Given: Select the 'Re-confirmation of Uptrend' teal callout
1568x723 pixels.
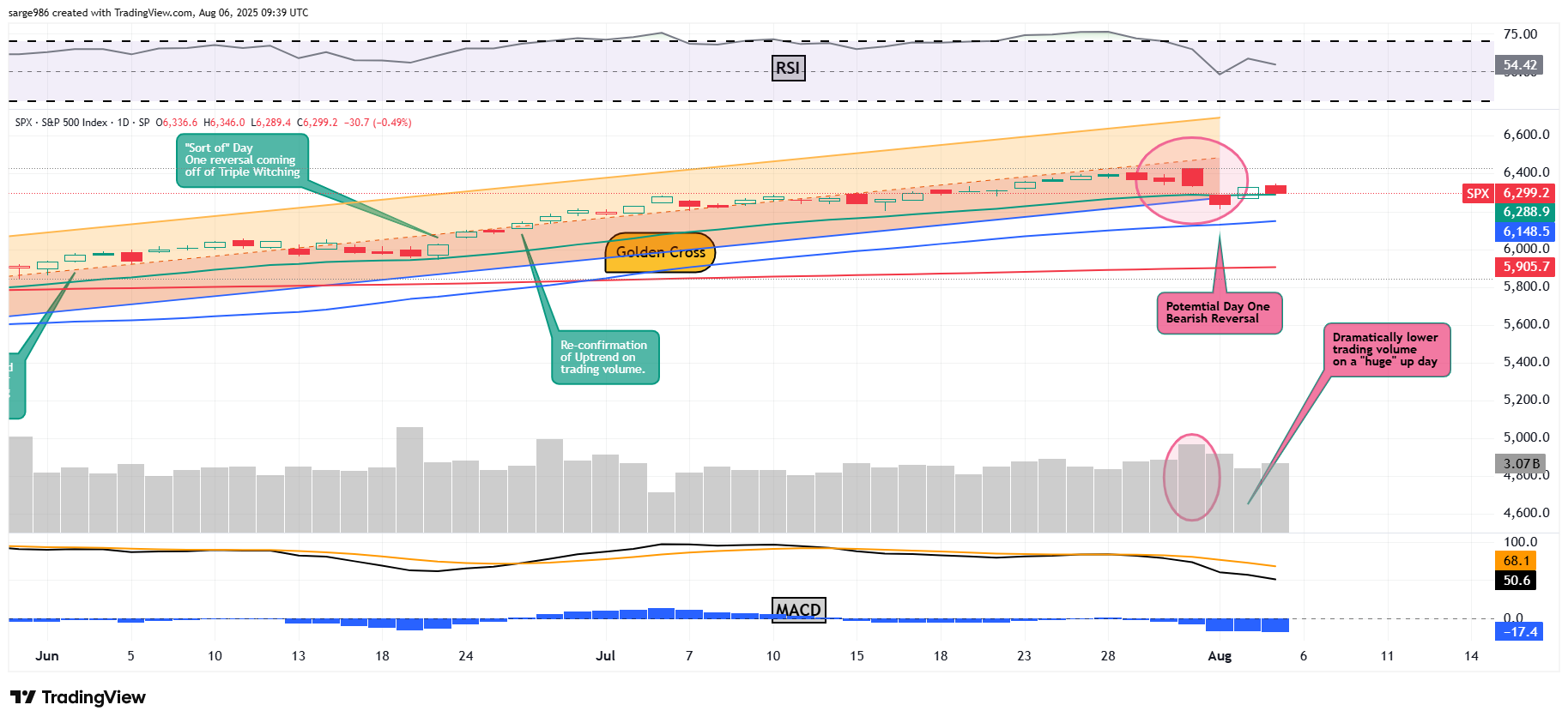Looking at the screenshot, I should (604, 358).
